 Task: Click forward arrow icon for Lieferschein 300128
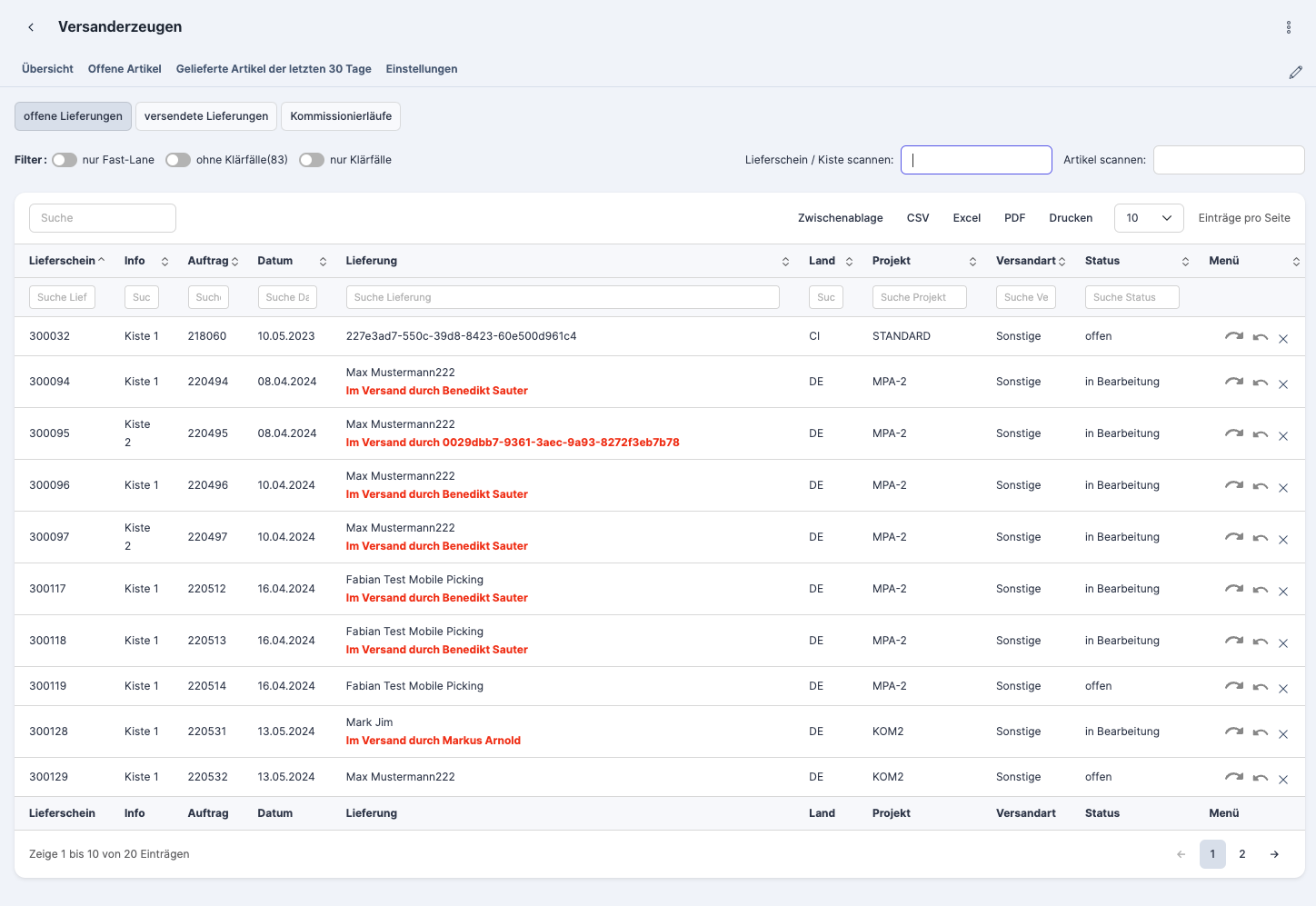1233,732
